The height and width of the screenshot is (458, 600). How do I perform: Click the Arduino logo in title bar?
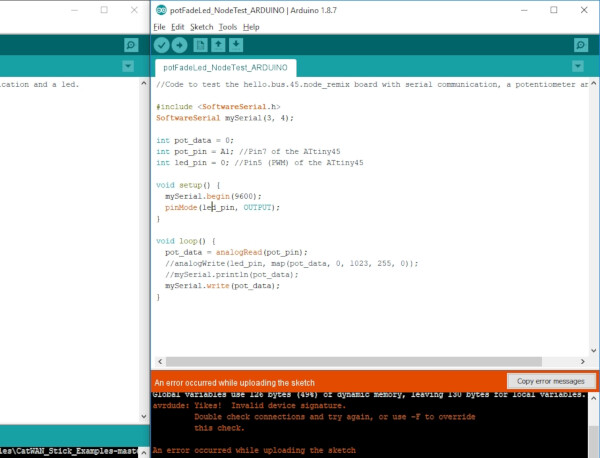coord(161,10)
